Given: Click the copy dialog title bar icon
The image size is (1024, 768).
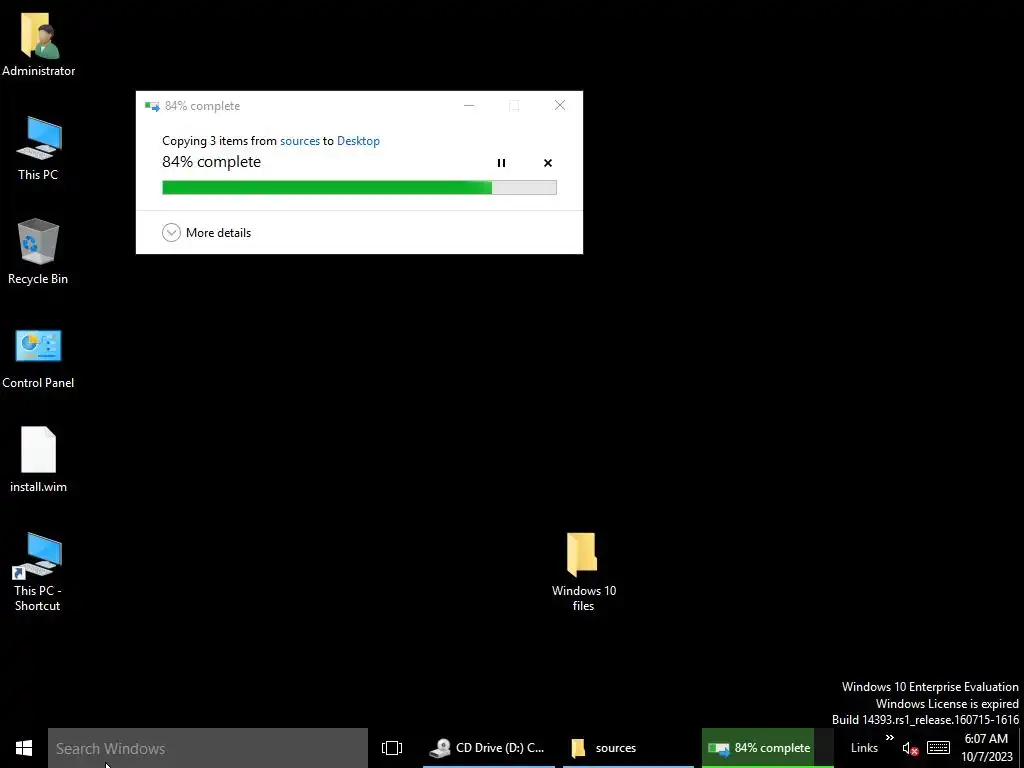Looking at the screenshot, I should [x=152, y=106].
